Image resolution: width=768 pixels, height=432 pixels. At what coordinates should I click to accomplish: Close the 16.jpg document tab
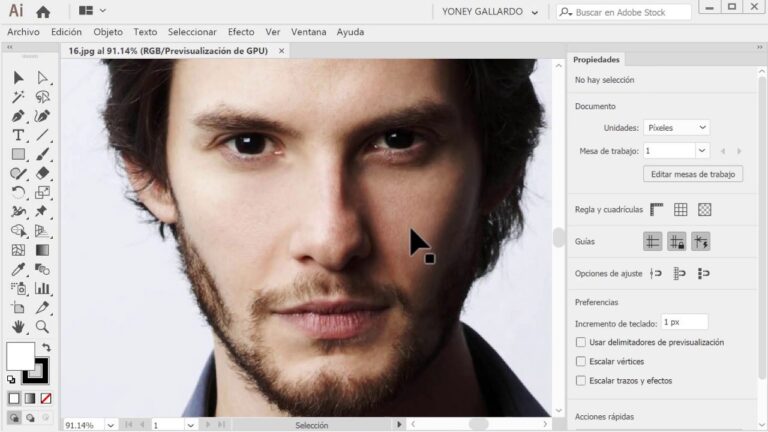(282, 50)
